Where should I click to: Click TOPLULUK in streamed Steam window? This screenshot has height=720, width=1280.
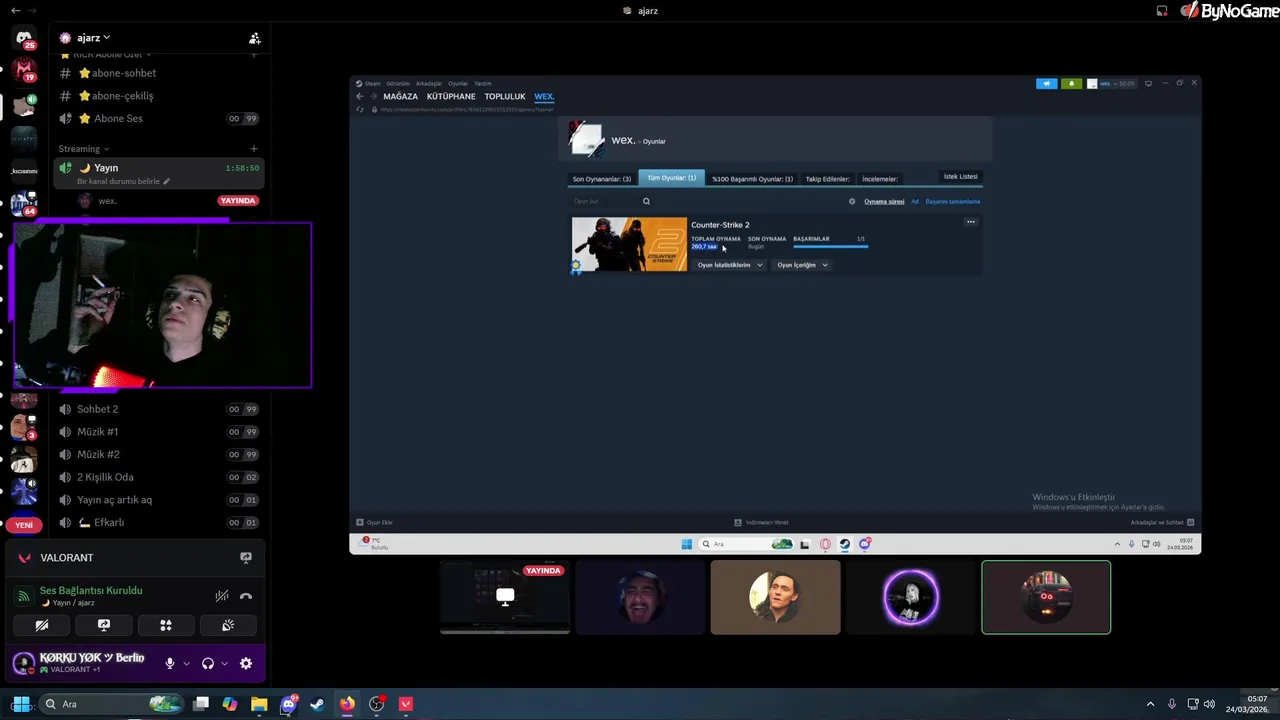[505, 97]
